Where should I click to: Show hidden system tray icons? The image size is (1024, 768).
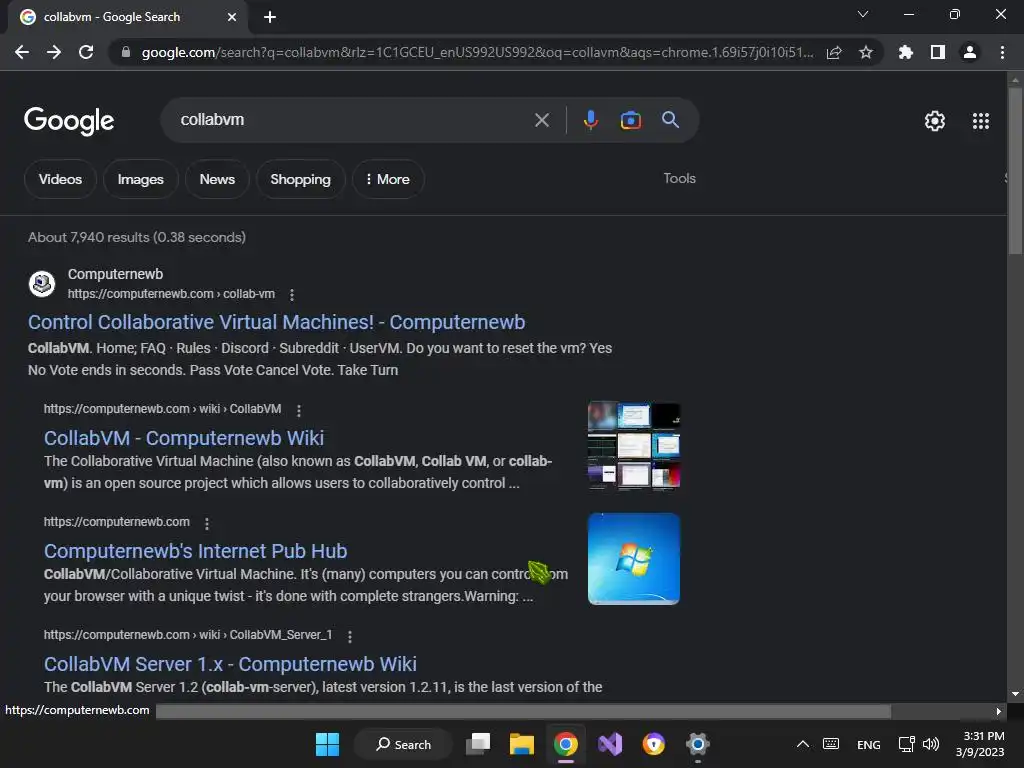(x=803, y=744)
